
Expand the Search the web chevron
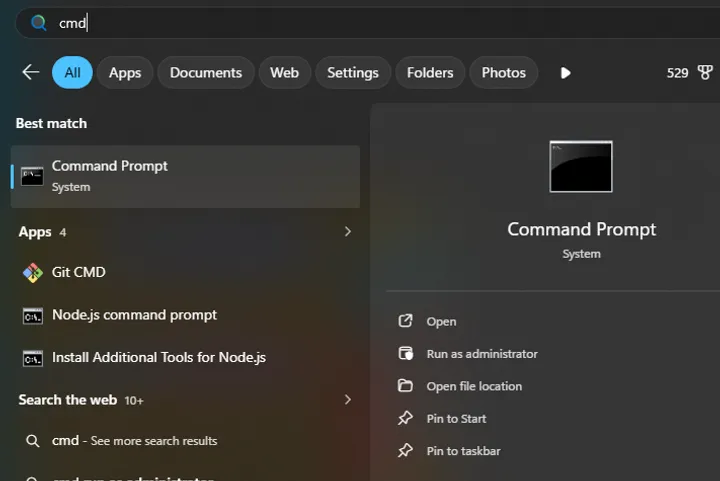[347, 400]
